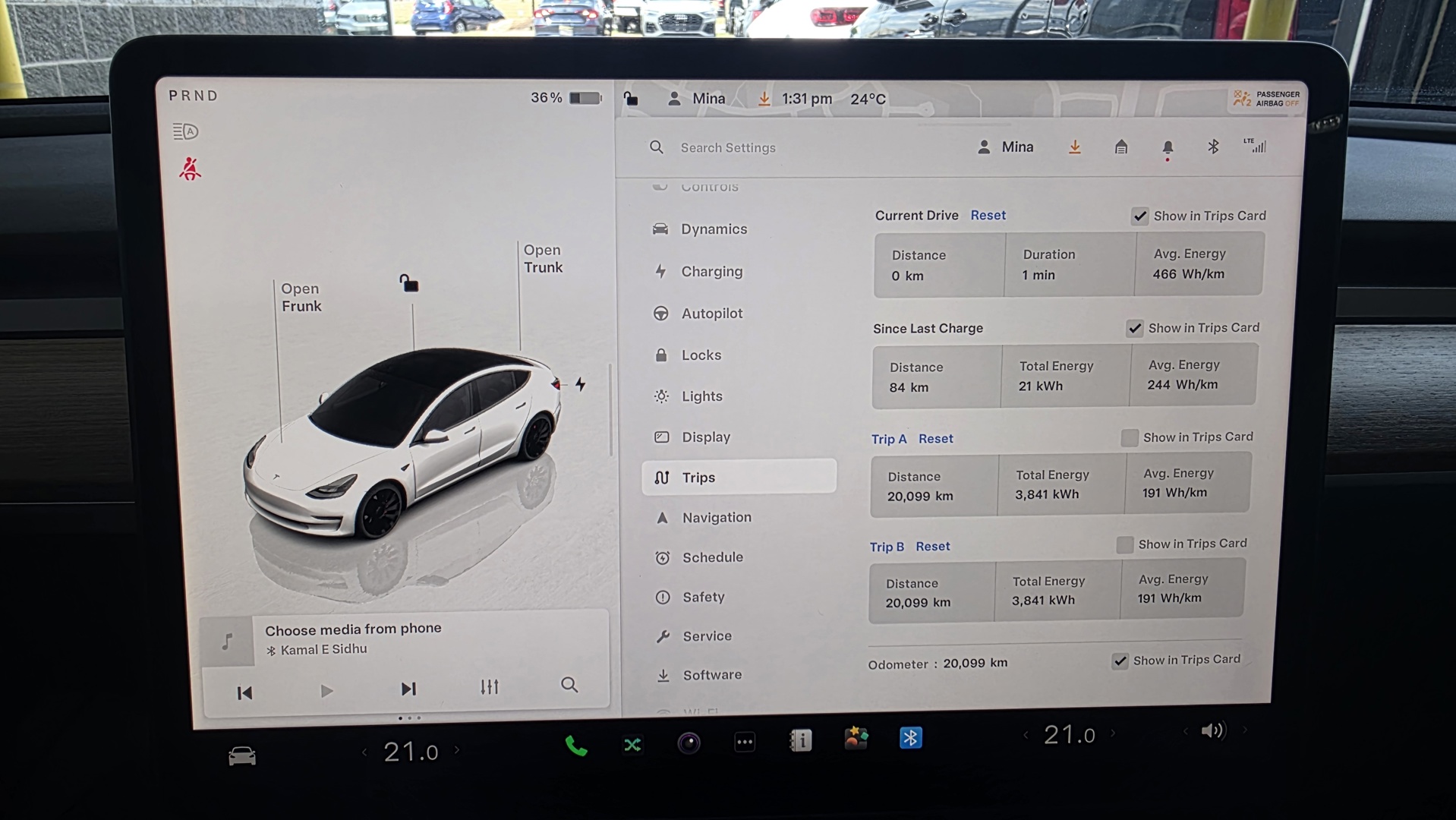Skip to previous track
This screenshot has width=1456, height=820.
pyautogui.click(x=244, y=693)
